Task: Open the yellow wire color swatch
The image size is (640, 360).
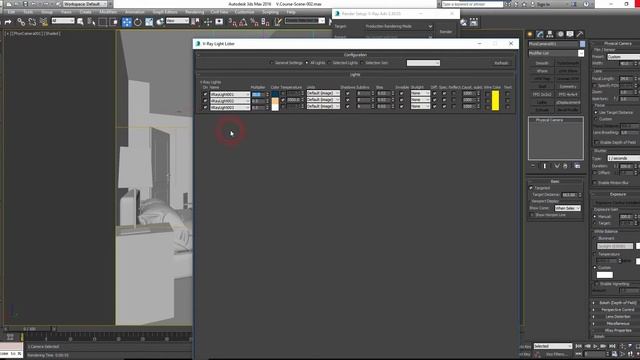Action: [x=495, y=100]
